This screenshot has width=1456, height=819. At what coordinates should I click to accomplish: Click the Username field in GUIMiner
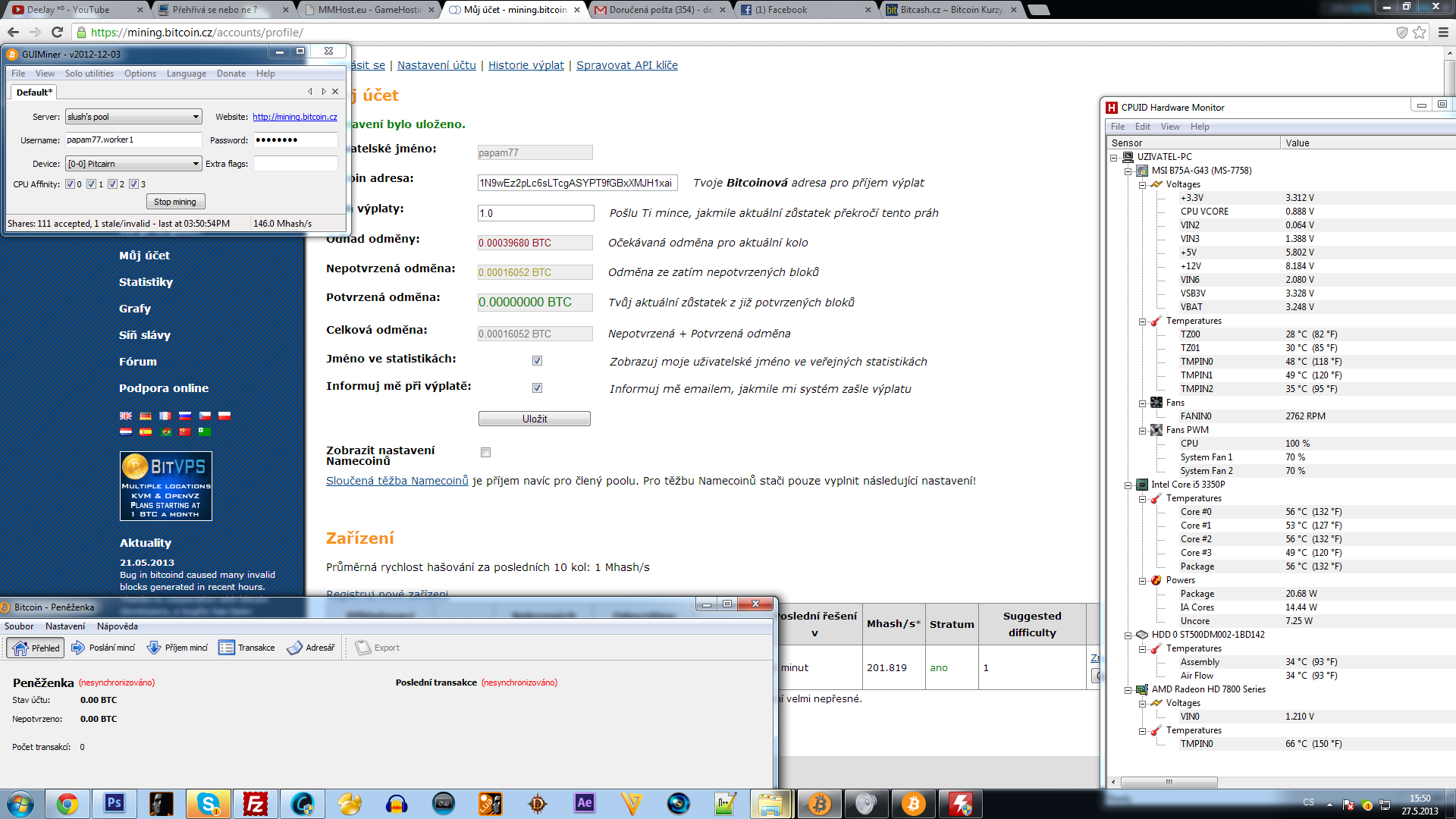pos(133,140)
